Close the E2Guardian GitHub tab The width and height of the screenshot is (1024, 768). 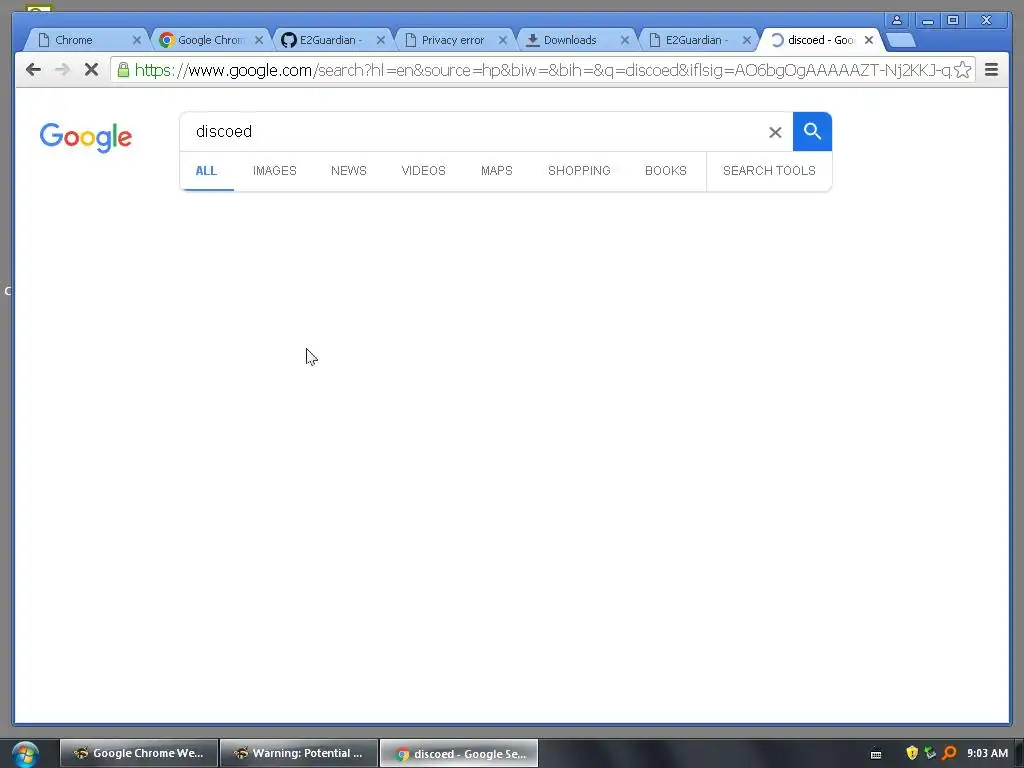pos(381,40)
